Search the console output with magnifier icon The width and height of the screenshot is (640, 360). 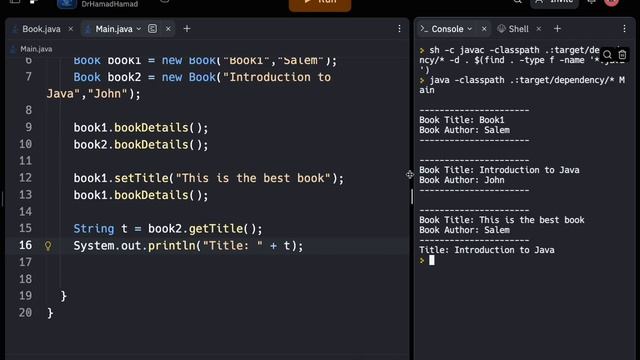click(x=607, y=55)
